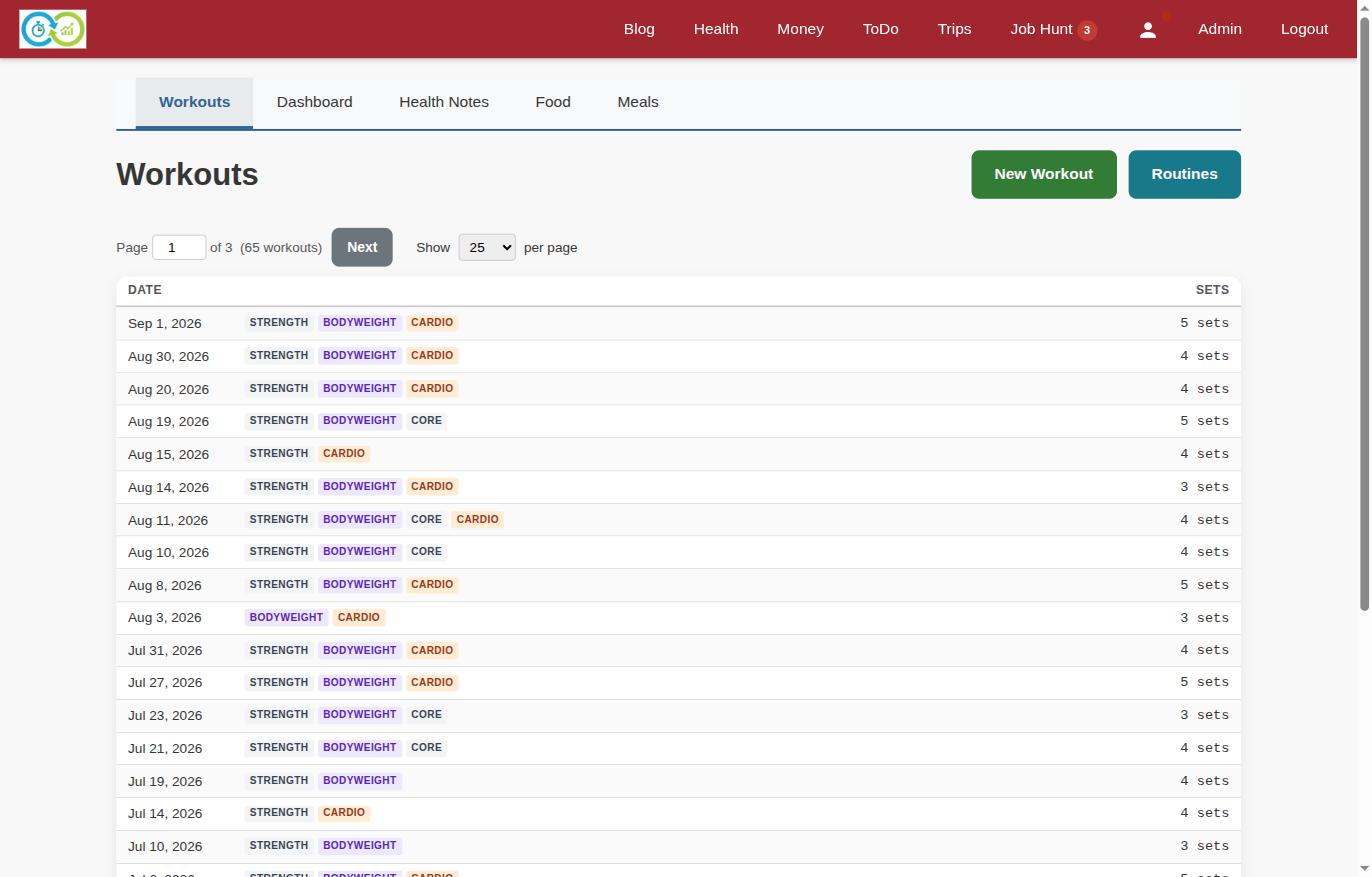
Task: Select the Aug 8, 2026 workout
Action: [678, 585]
